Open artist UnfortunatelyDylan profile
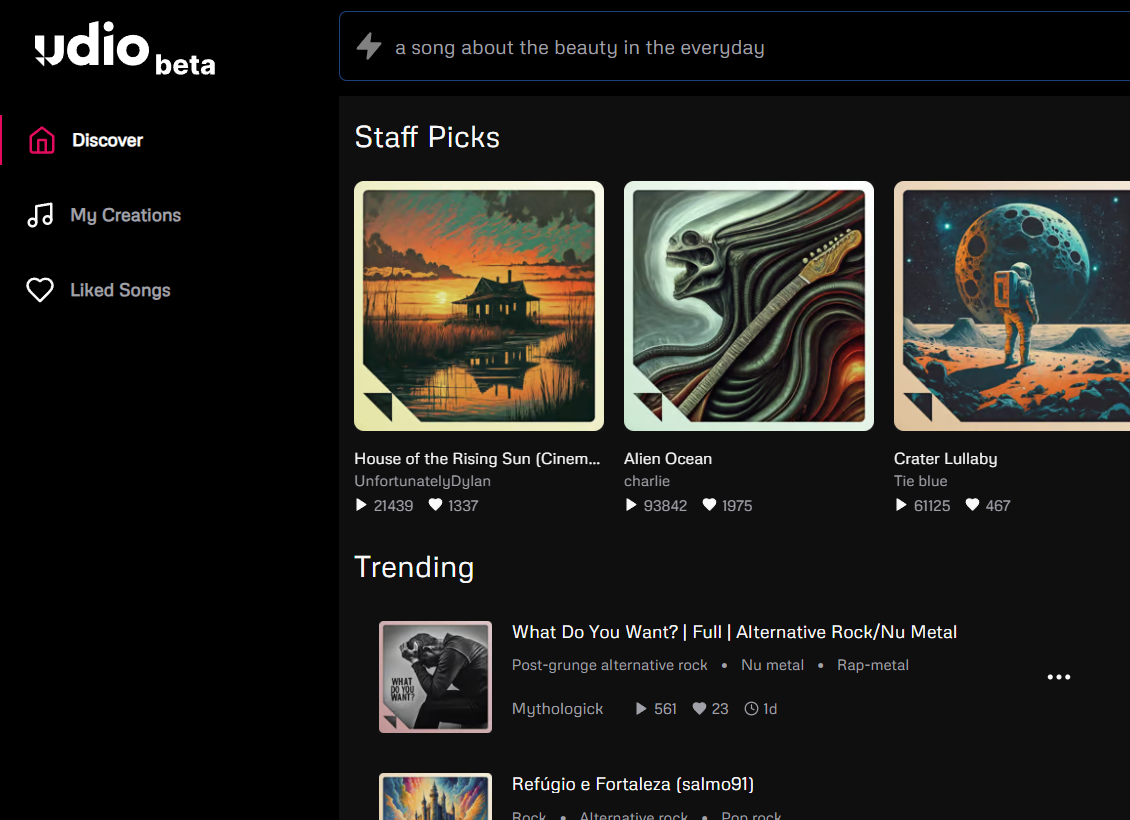Image resolution: width=1130 pixels, height=820 pixels. point(422,481)
